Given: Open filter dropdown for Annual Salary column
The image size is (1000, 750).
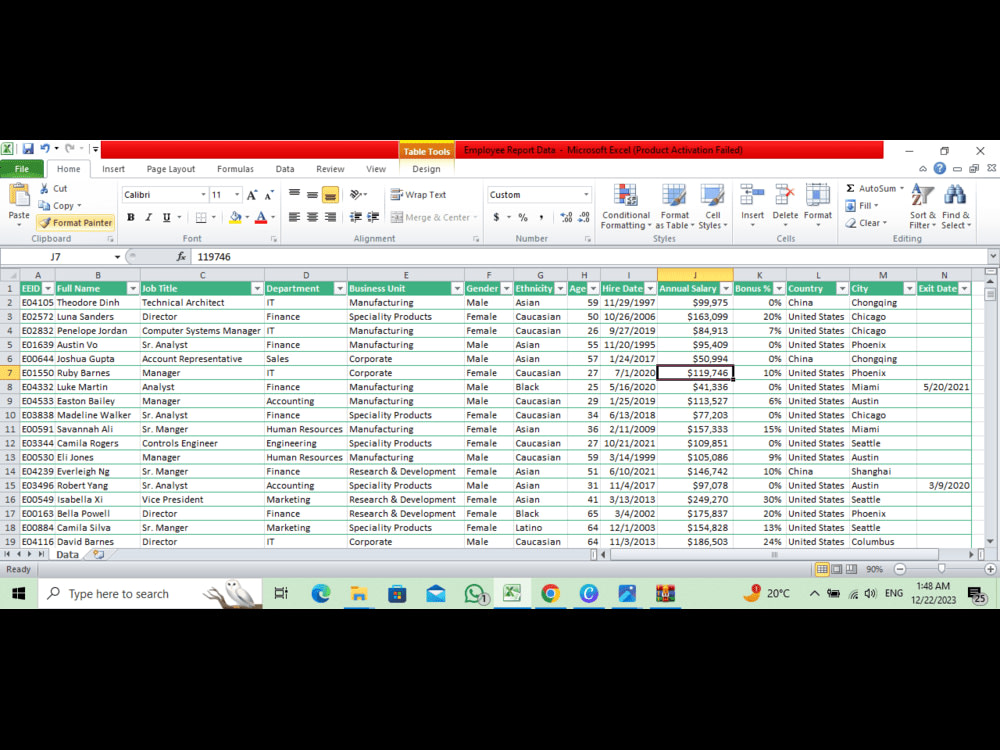Looking at the screenshot, I should pyautogui.click(x=726, y=289).
